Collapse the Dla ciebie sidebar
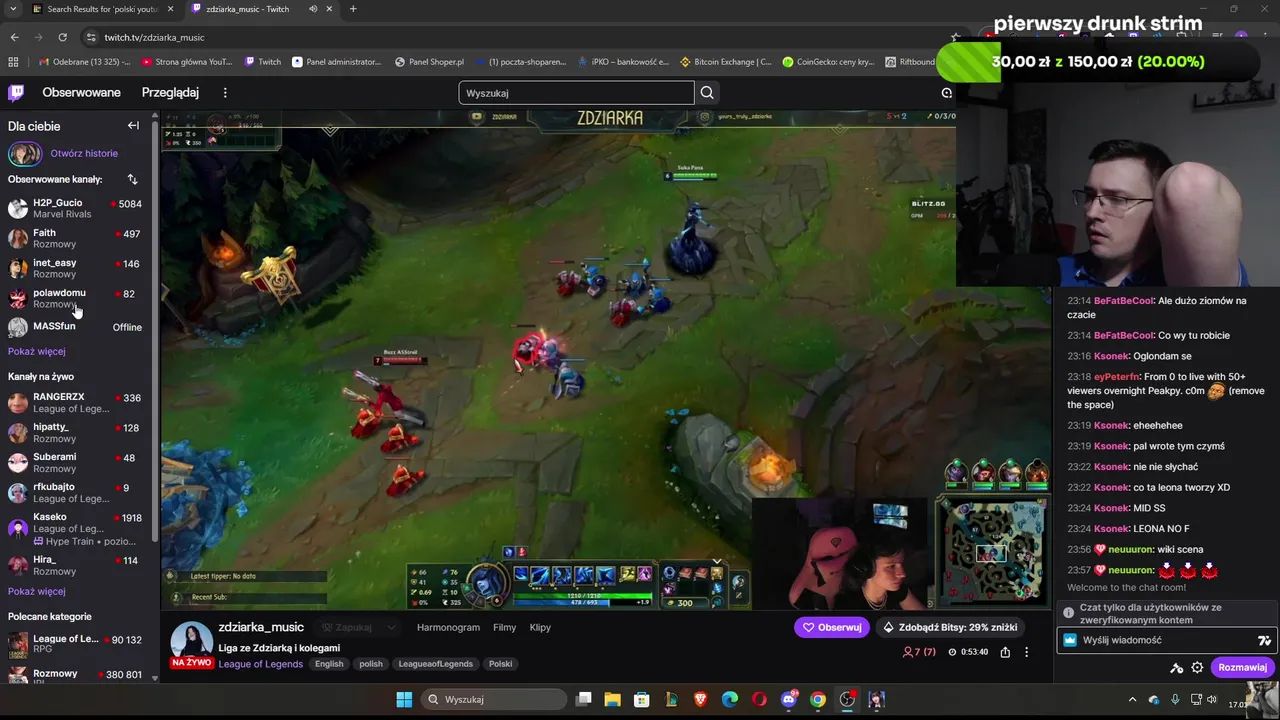This screenshot has width=1280, height=720. (133, 126)
